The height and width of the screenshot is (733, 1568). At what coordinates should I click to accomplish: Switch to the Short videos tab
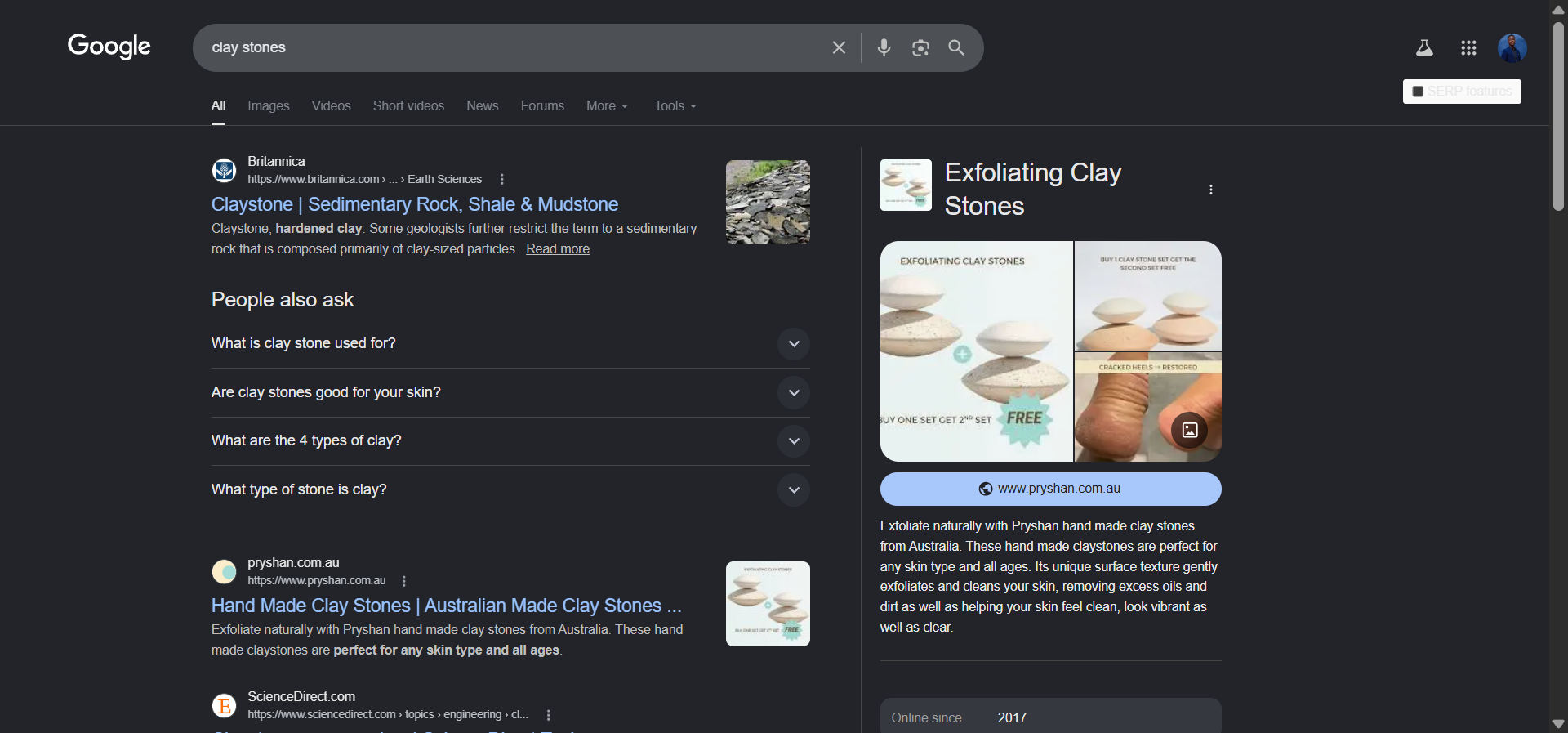point(408,106)
